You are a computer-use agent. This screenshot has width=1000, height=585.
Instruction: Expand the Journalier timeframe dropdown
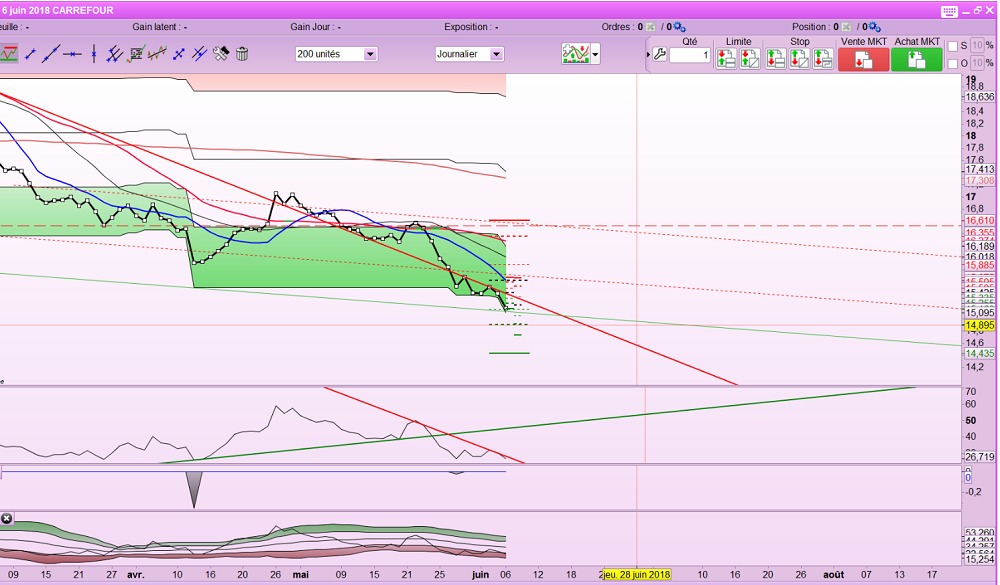click(496, 54)
